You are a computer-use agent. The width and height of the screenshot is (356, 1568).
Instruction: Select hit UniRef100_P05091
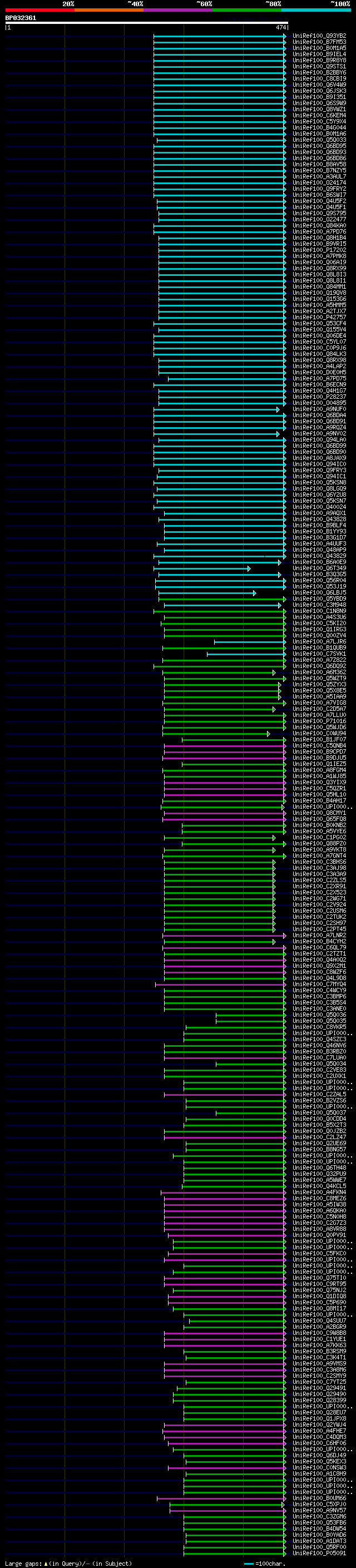[319, 1553]
